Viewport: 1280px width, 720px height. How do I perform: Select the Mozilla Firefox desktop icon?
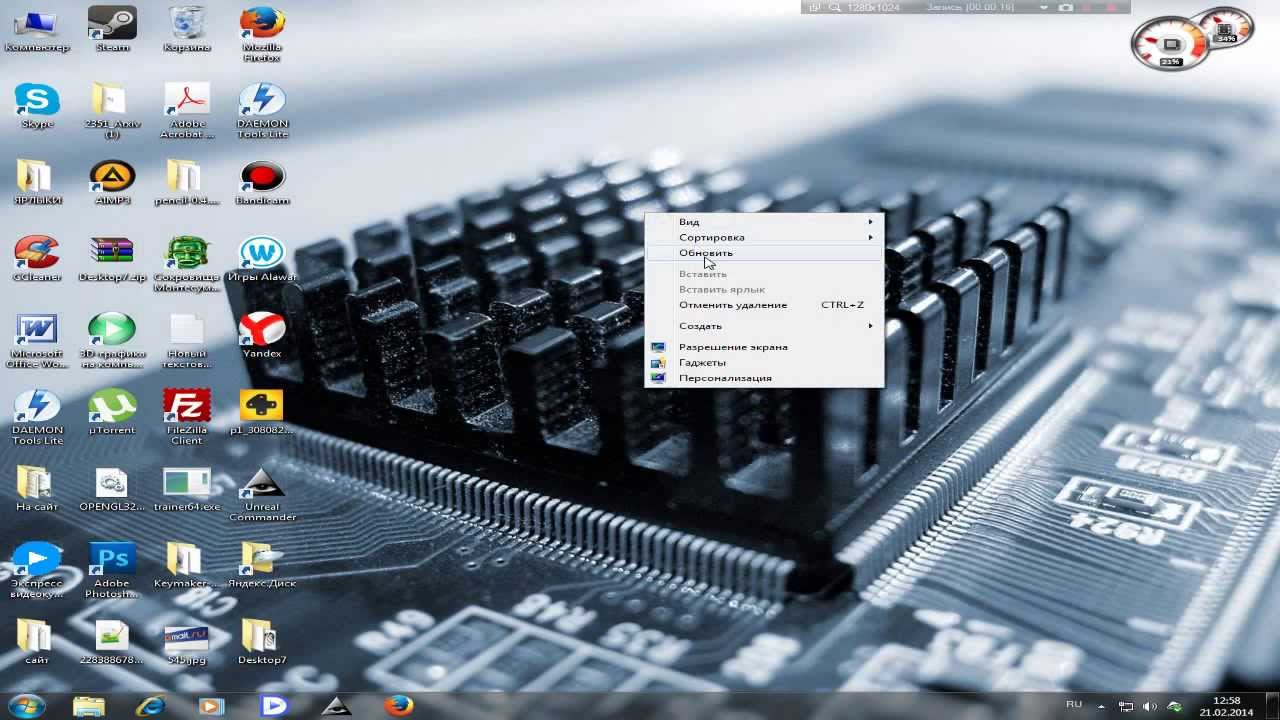262,34
